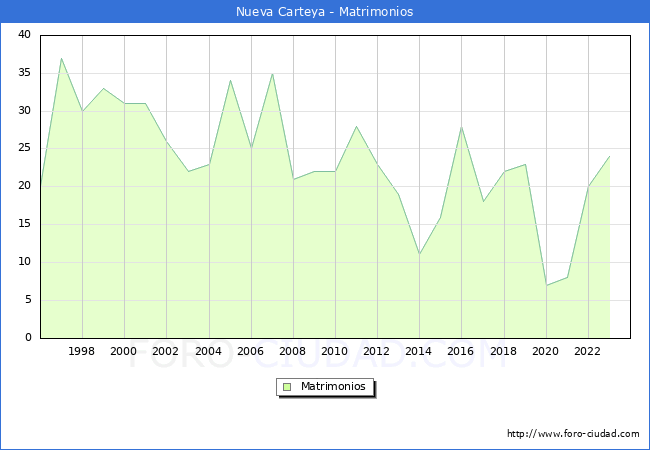Click the 2016 peak data point near 28

pos(462,126)
